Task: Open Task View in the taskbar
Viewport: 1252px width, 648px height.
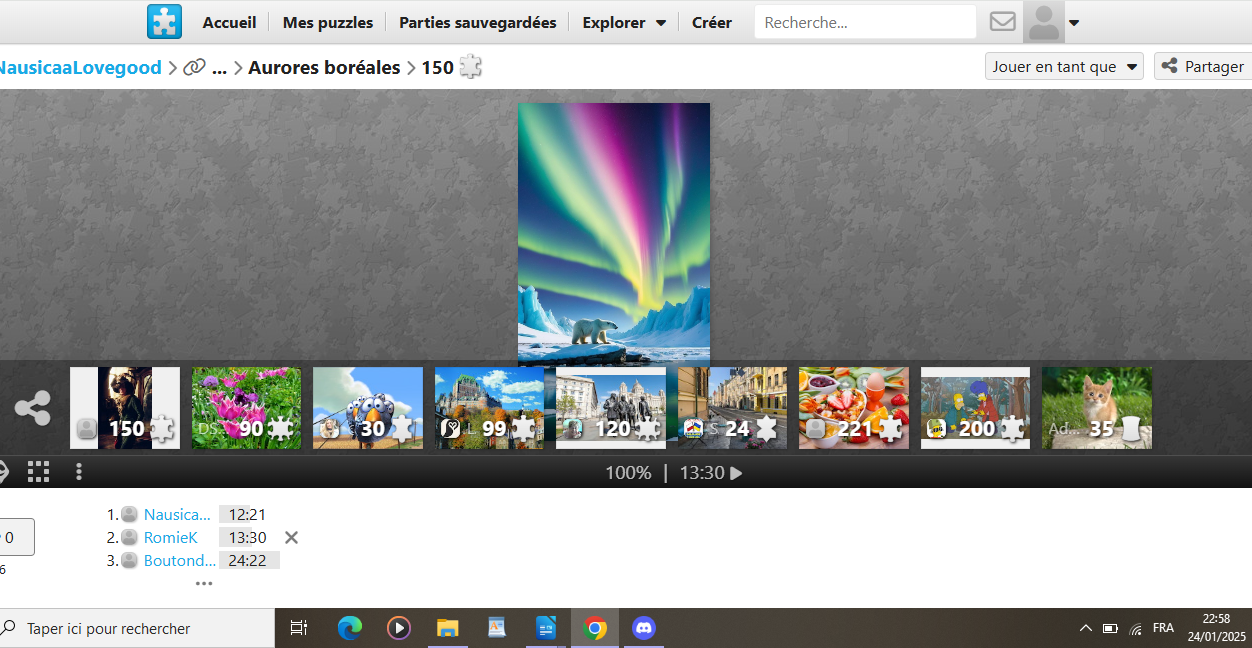Action: [298, 628]
